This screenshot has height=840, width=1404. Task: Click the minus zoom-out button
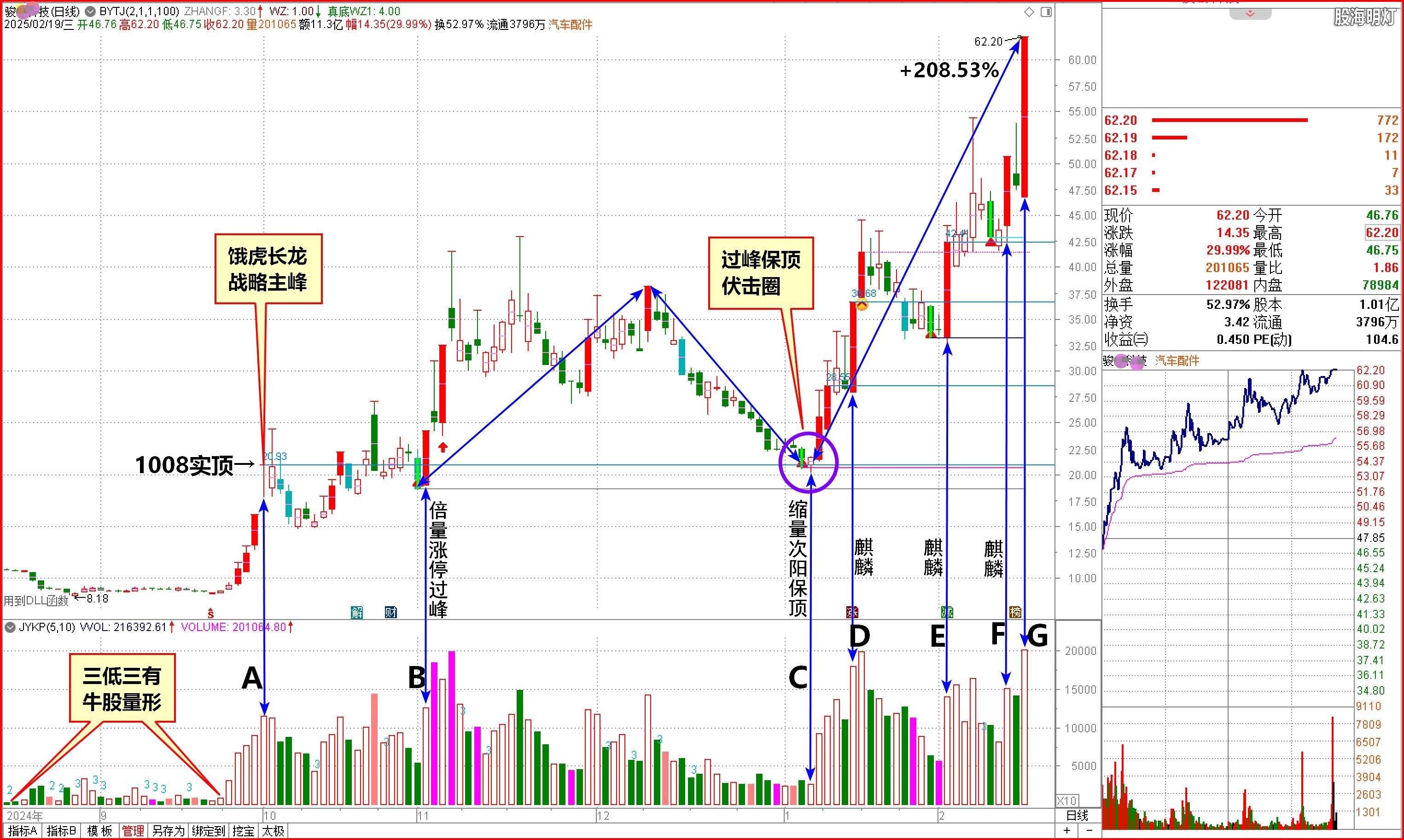click(1090, 831)
